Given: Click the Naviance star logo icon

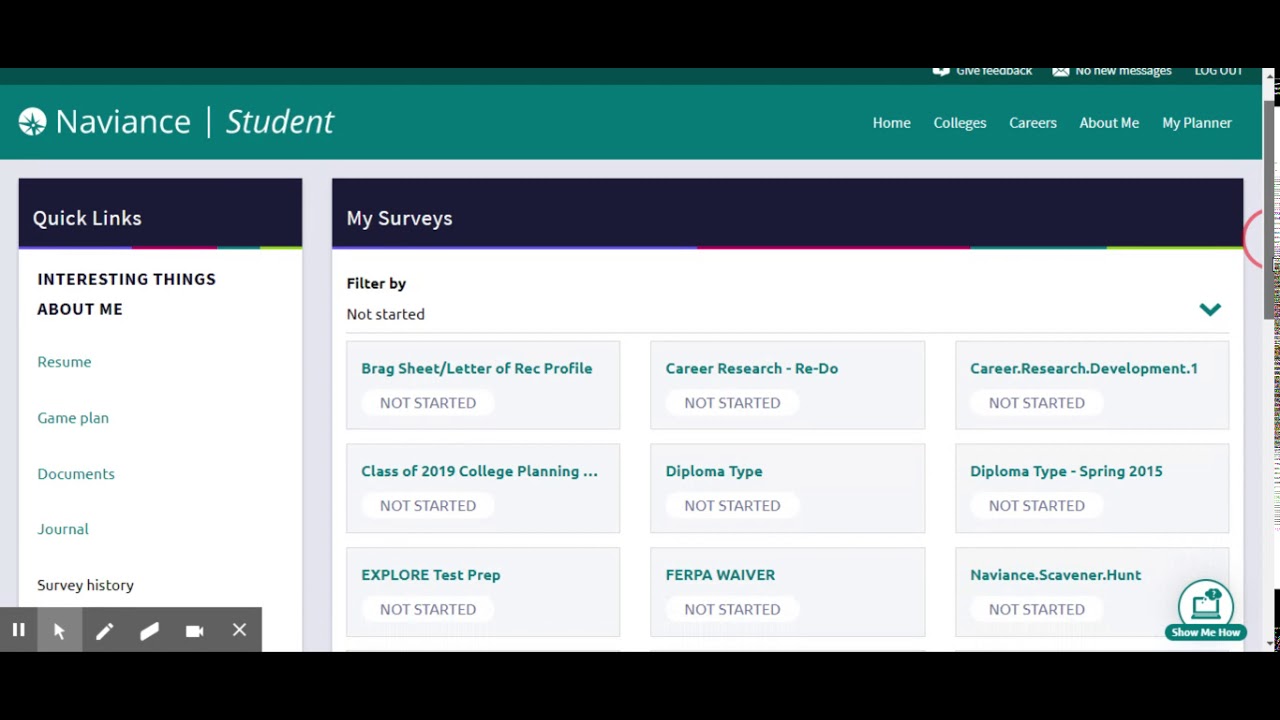Looking at the screenshot, I should pyautogui.click(x=32, y=122).
